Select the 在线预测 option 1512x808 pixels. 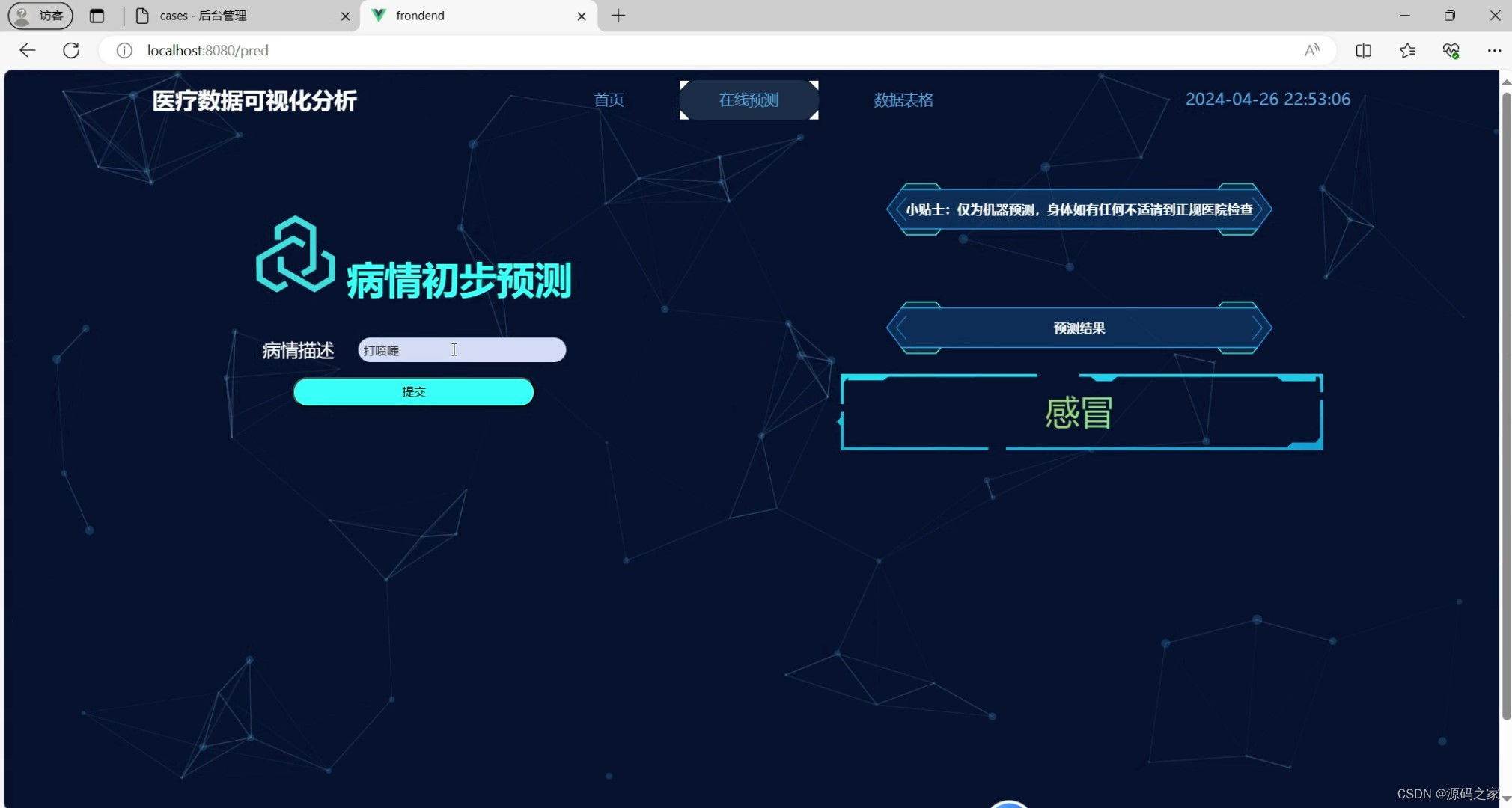(748, 100)
